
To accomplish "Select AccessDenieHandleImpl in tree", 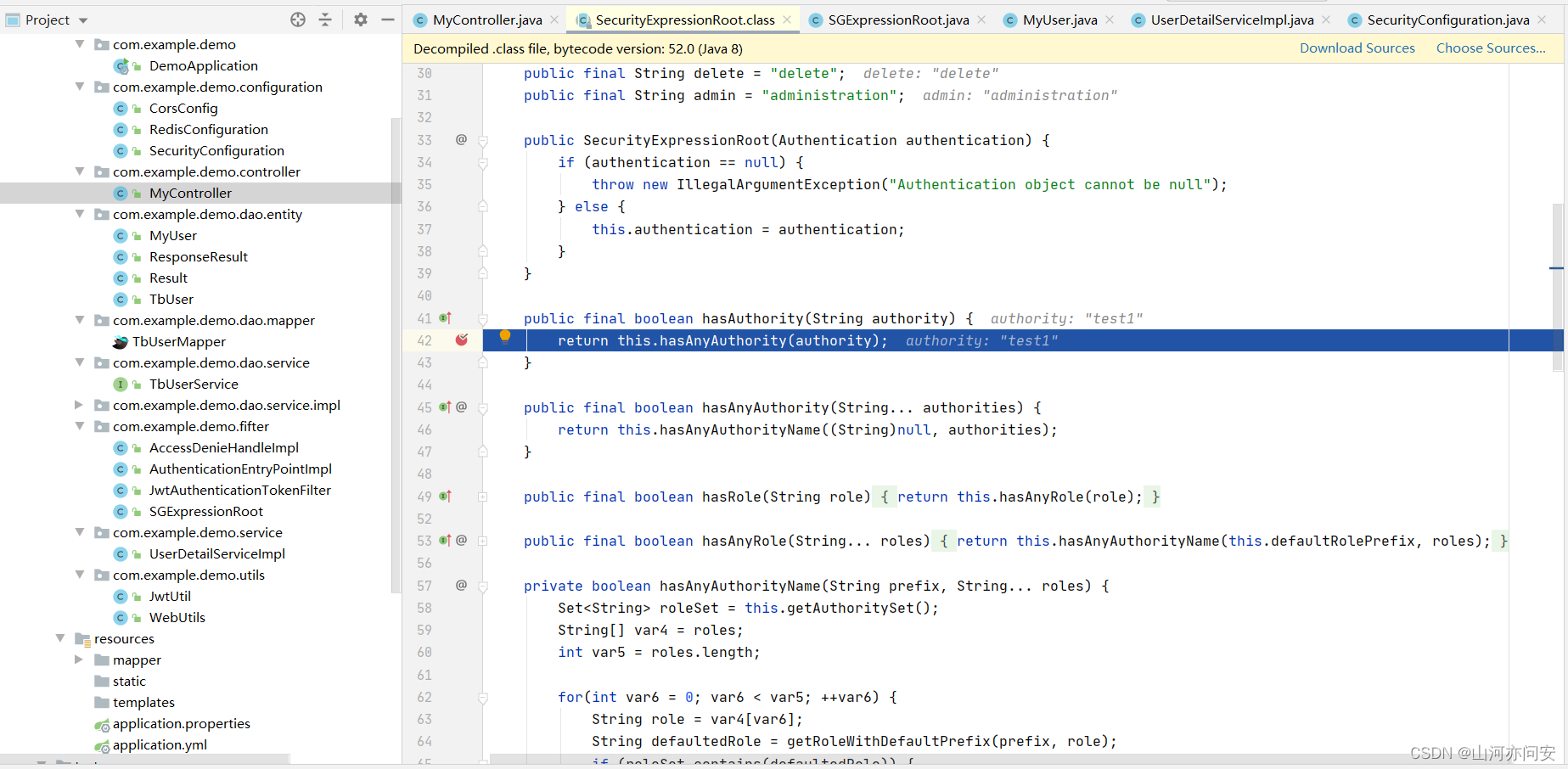I will (x=224, y=447).
